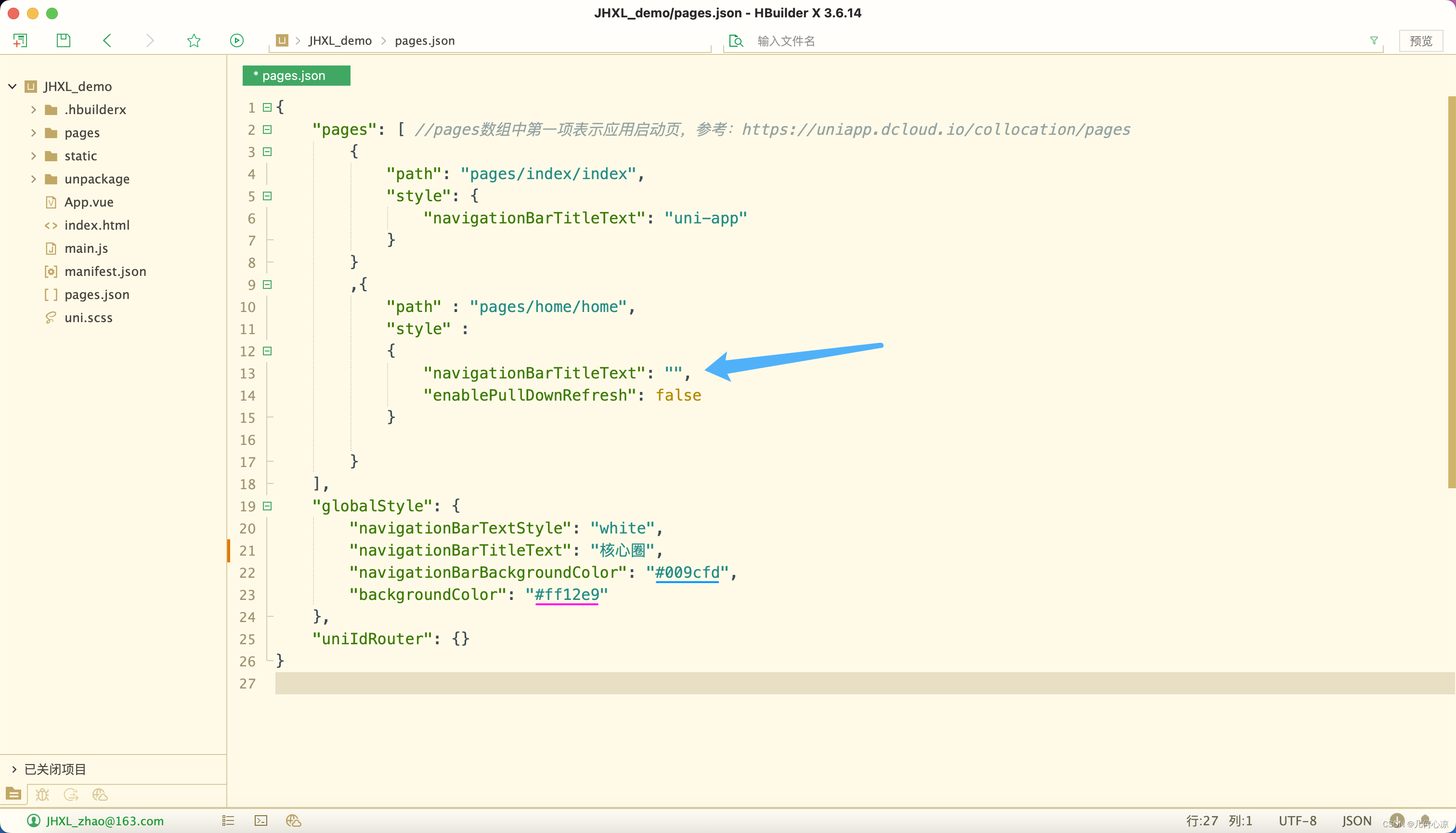1456x833 pixels.
Task: Expand the 已关闭项目 section
Action: pos(14,769)
